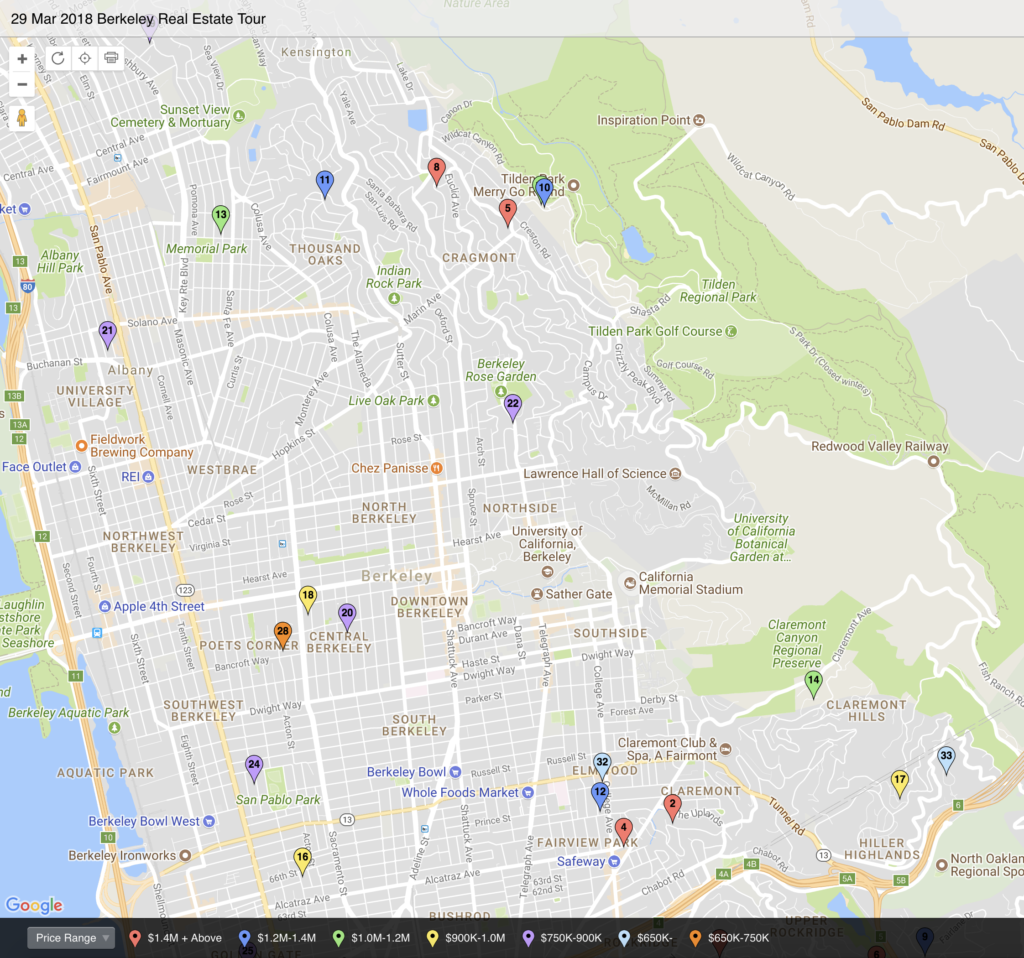Select light blue property marker 33
The image size is (1024, 958).
[946, 760]
